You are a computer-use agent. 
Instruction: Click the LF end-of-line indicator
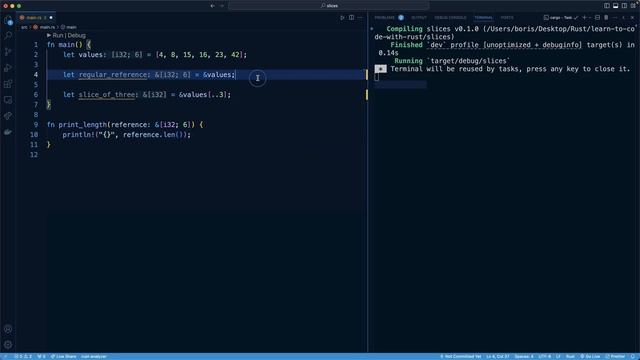pyautogui.click(x=558, y=356)
